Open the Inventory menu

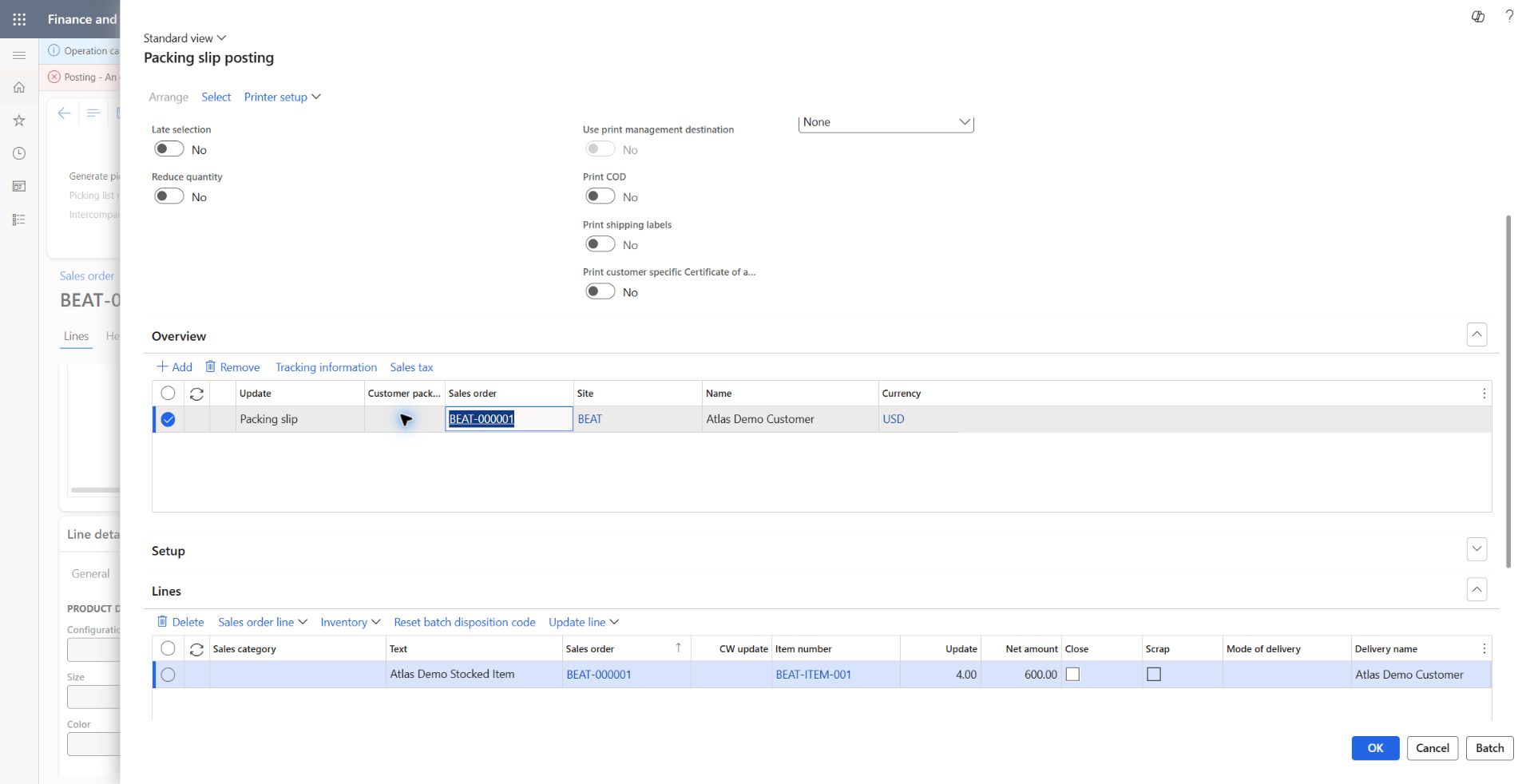351,622
